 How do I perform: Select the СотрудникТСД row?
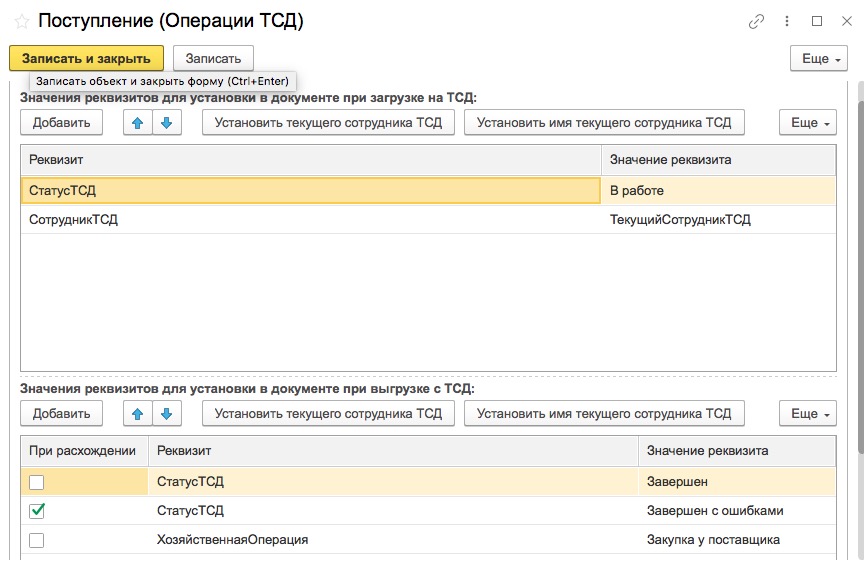[x=428, y=219]
